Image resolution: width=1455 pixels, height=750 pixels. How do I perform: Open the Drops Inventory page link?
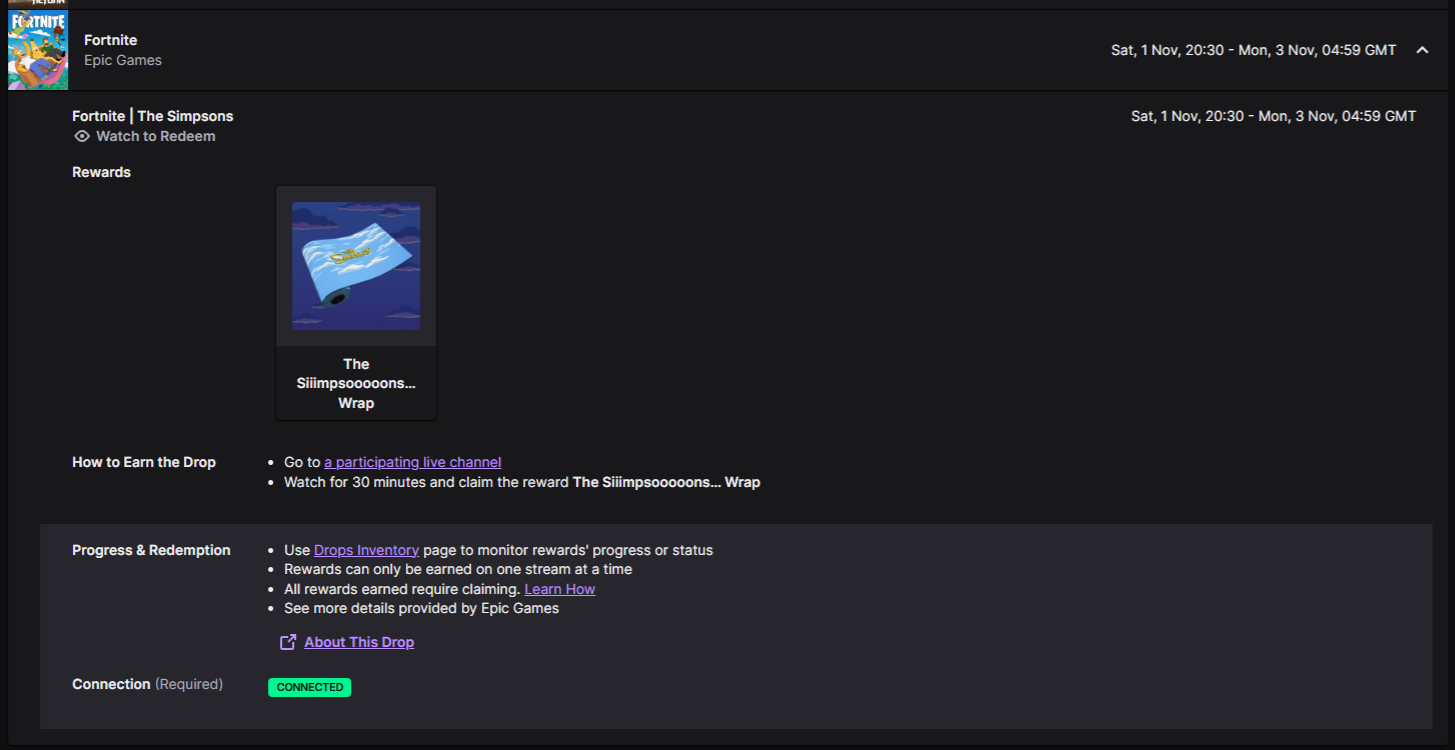[x=366, y=550]
